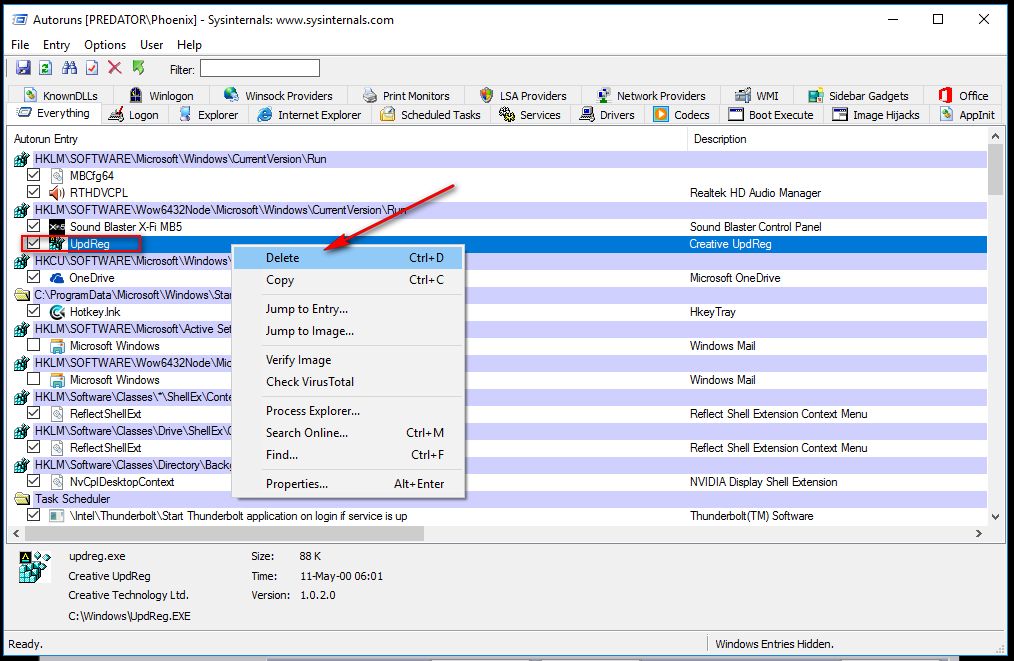Click the vertical scrollbar down arrow
Screen dimensions: 1014x661
995,516
